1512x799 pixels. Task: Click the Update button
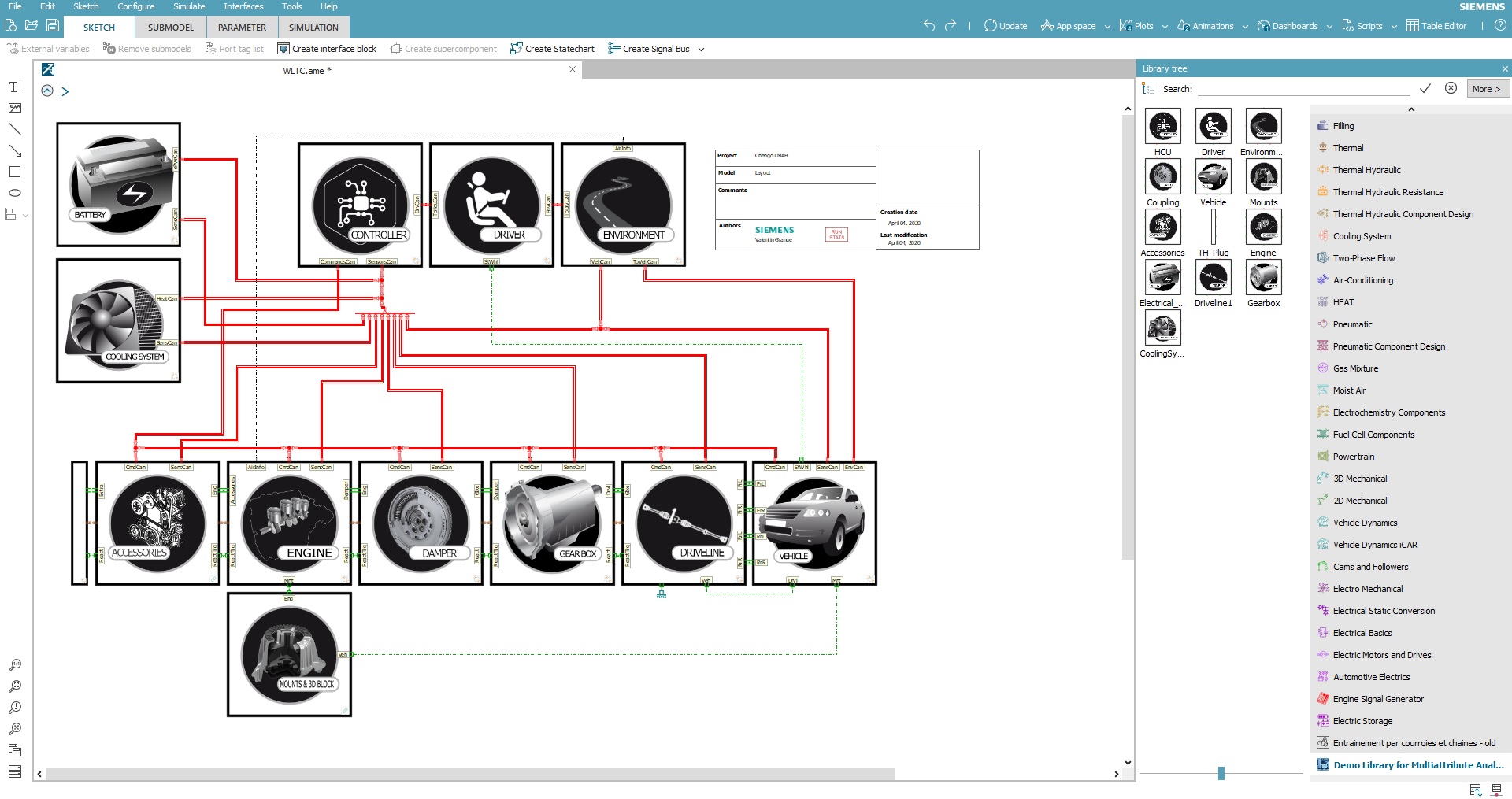[1006, 26]
